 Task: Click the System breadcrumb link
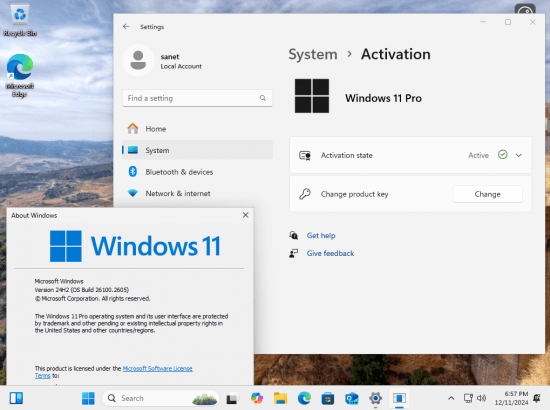313,54
